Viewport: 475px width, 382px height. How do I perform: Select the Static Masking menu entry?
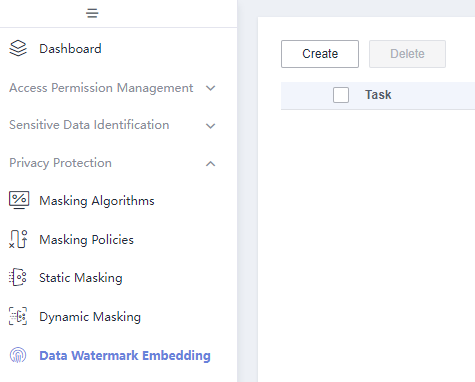[x=81, y=278]
